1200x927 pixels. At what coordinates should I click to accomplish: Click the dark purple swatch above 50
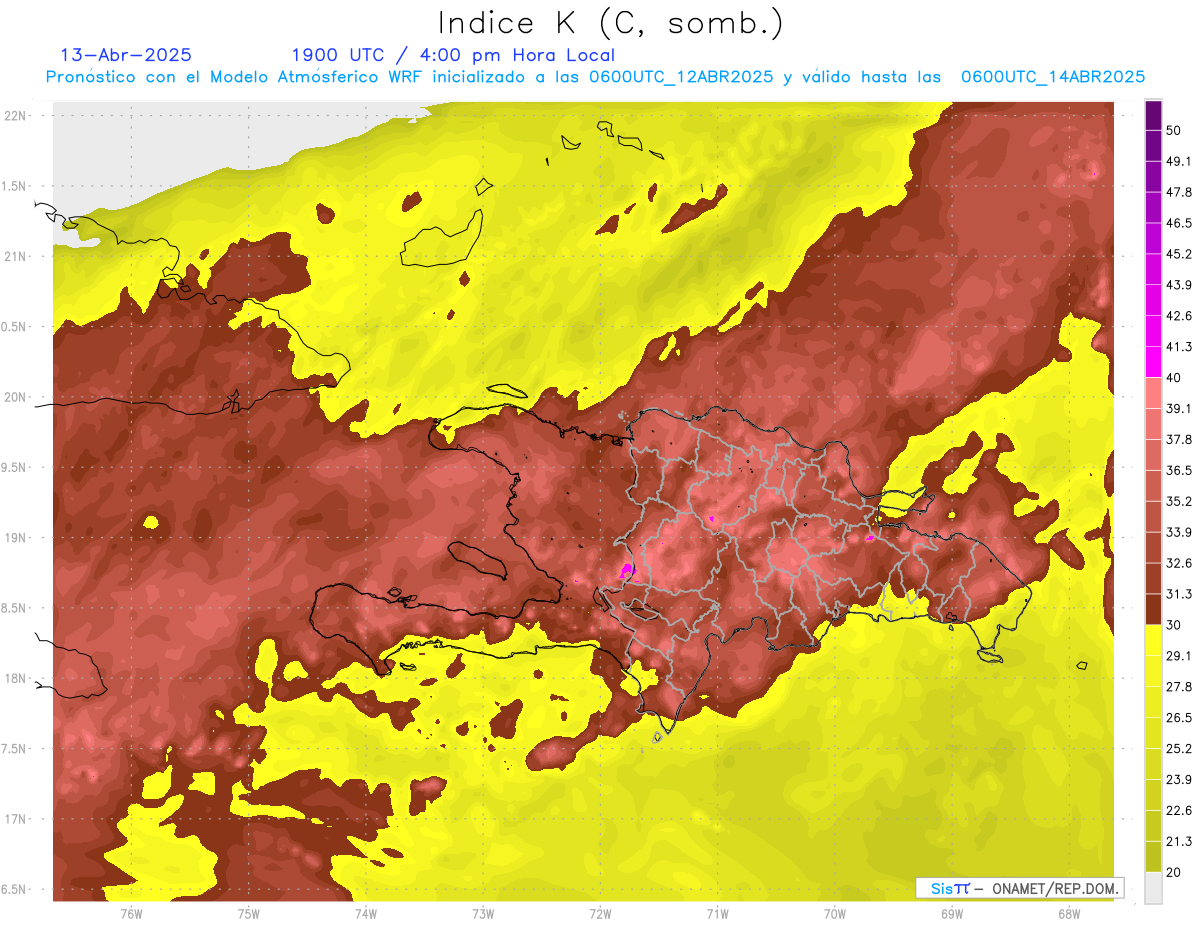click(x=1153, y=113)
